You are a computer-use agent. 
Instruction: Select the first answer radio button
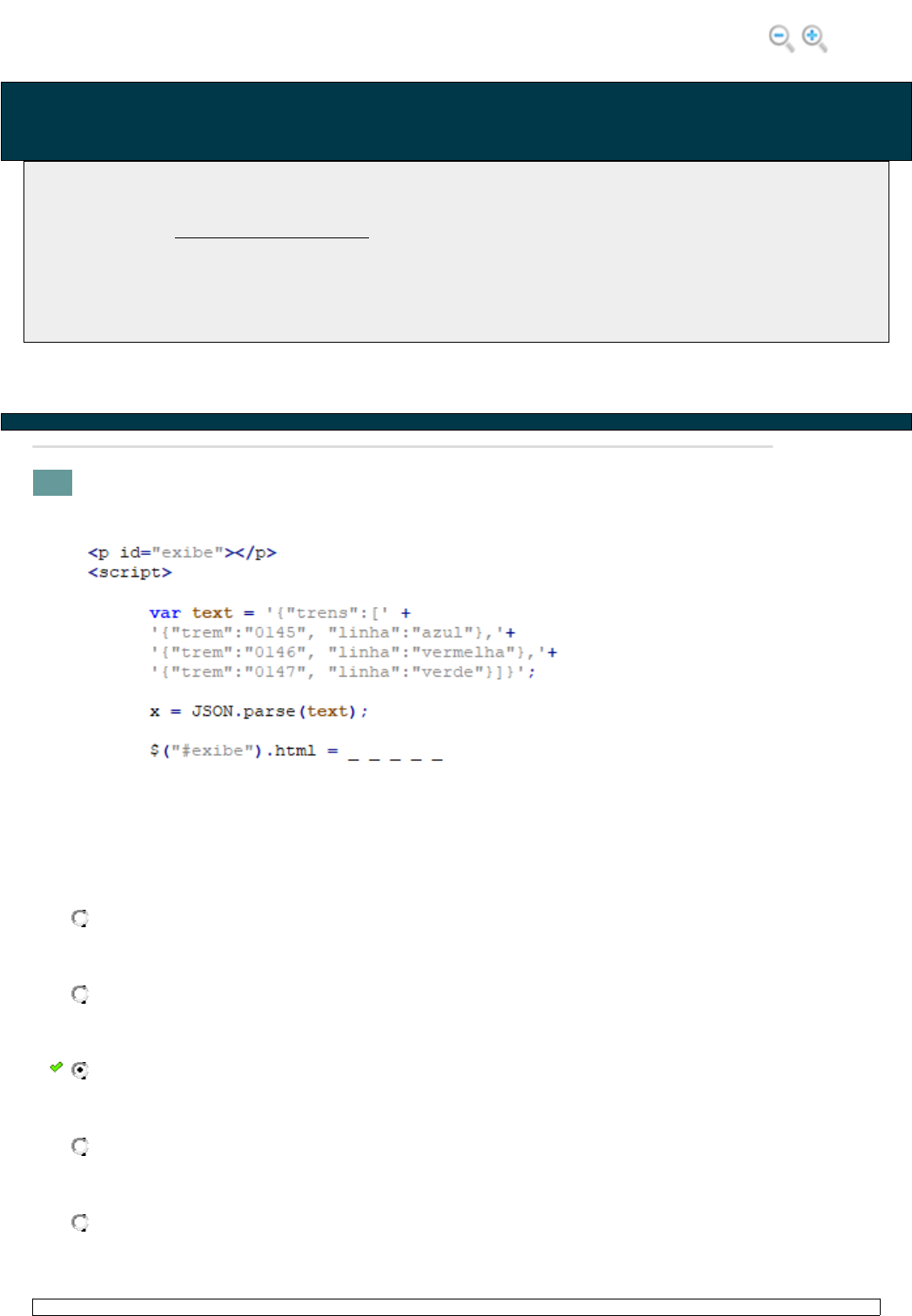tap(80, 919)
